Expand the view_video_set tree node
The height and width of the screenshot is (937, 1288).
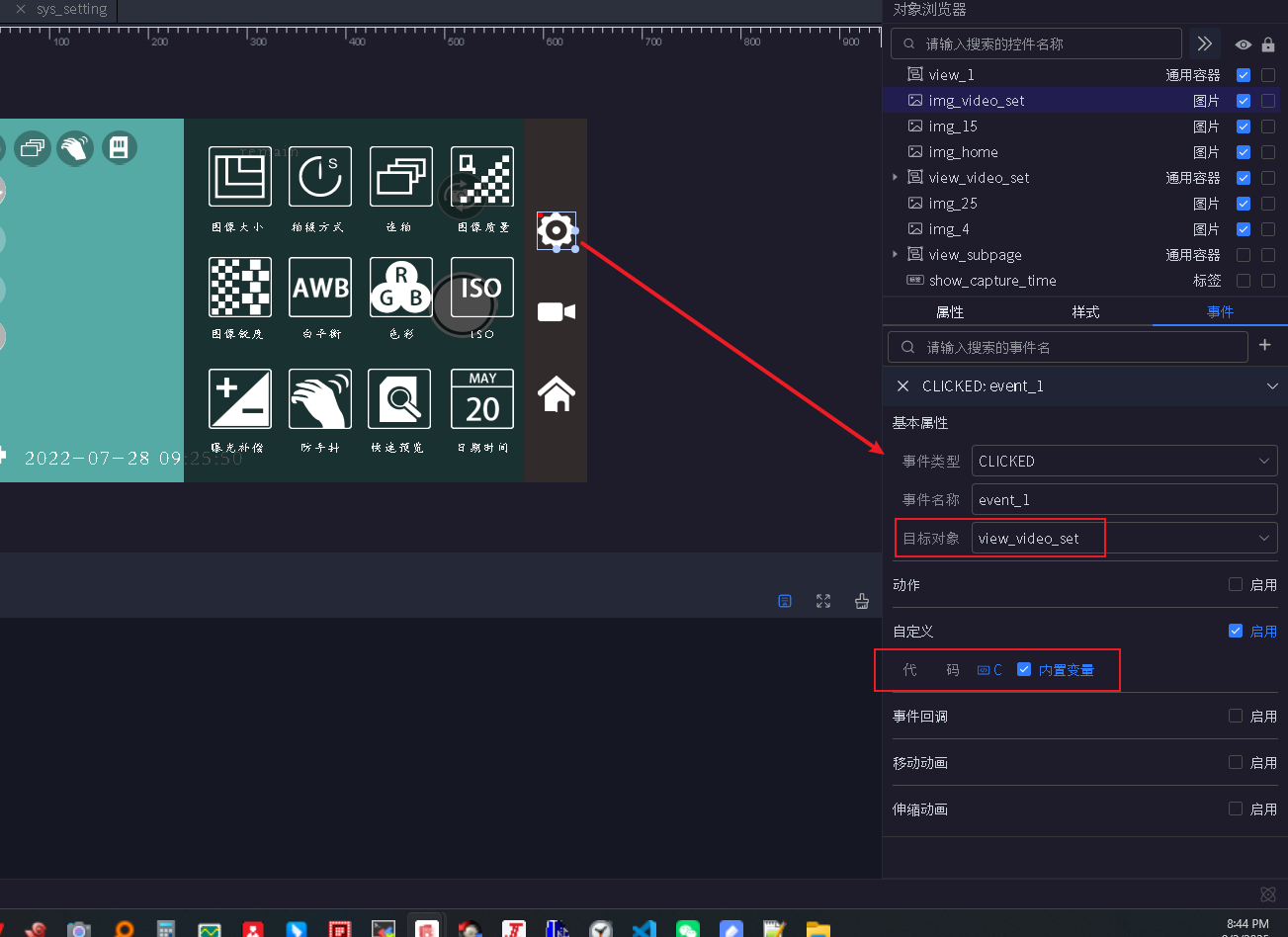point(896,178)
